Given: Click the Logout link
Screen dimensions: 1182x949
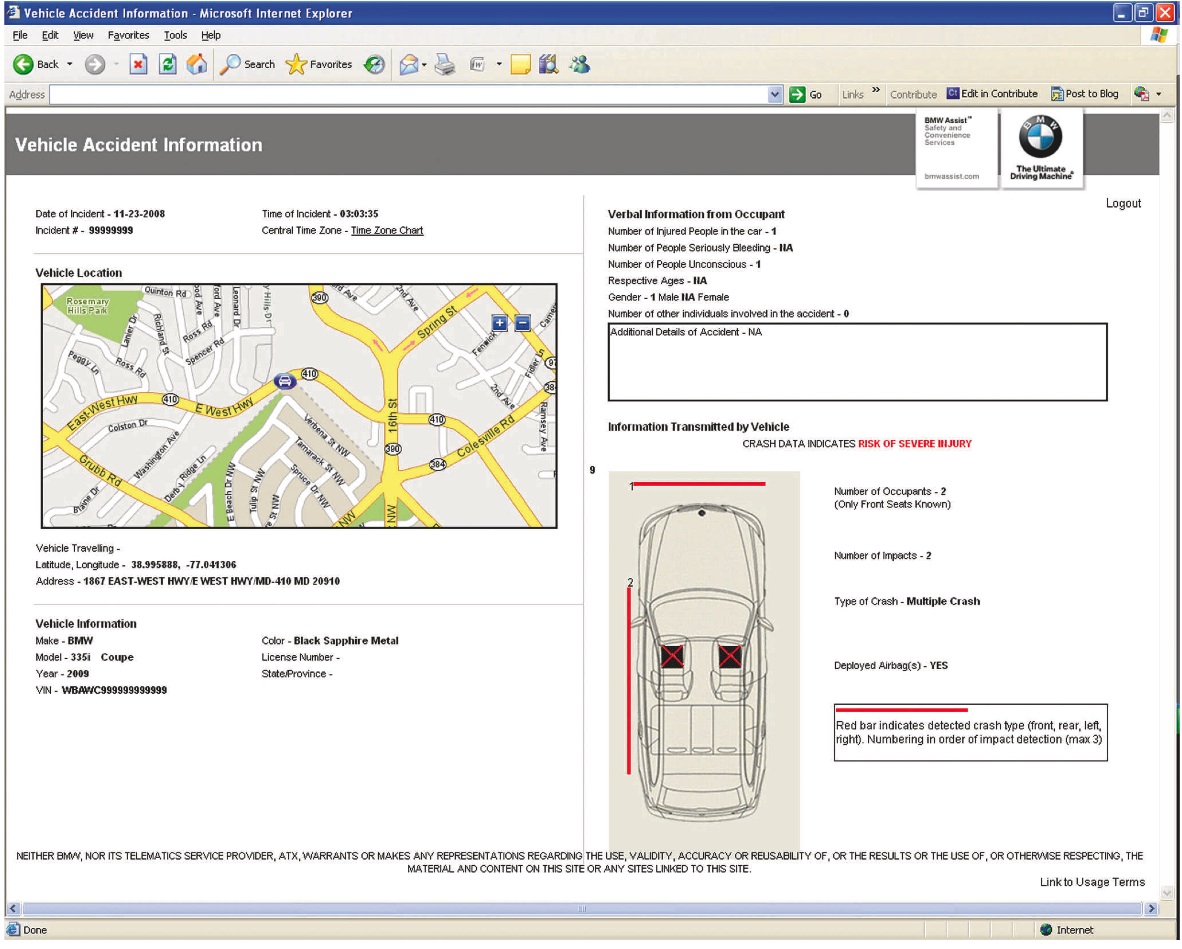Looking at the screenshot, I should 1123,204.
